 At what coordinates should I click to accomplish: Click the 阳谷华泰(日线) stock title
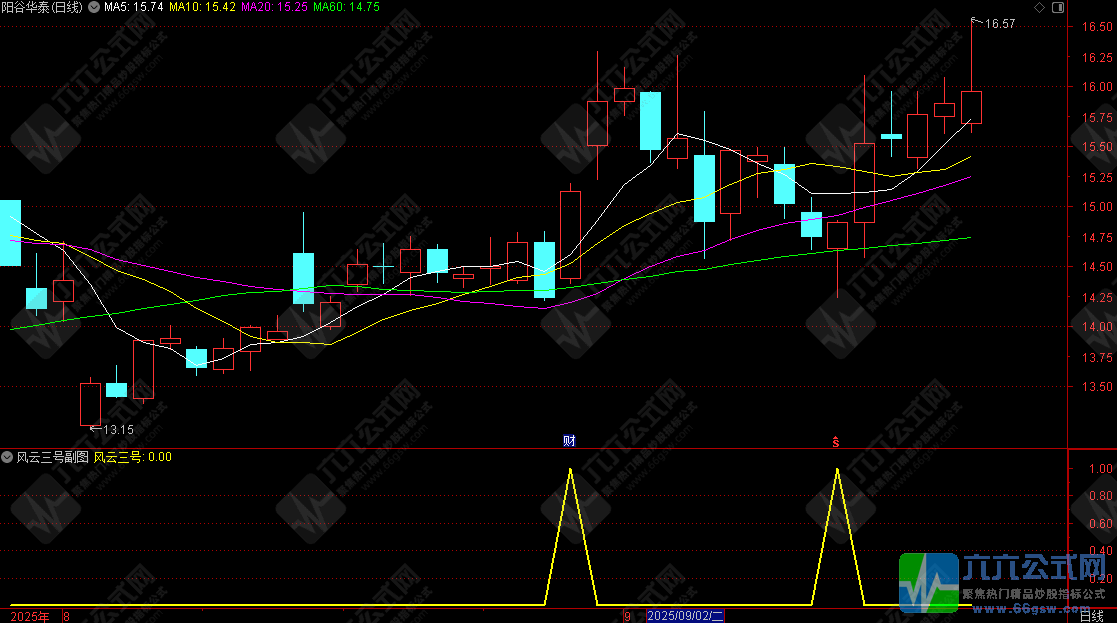(x=43, y=7)
